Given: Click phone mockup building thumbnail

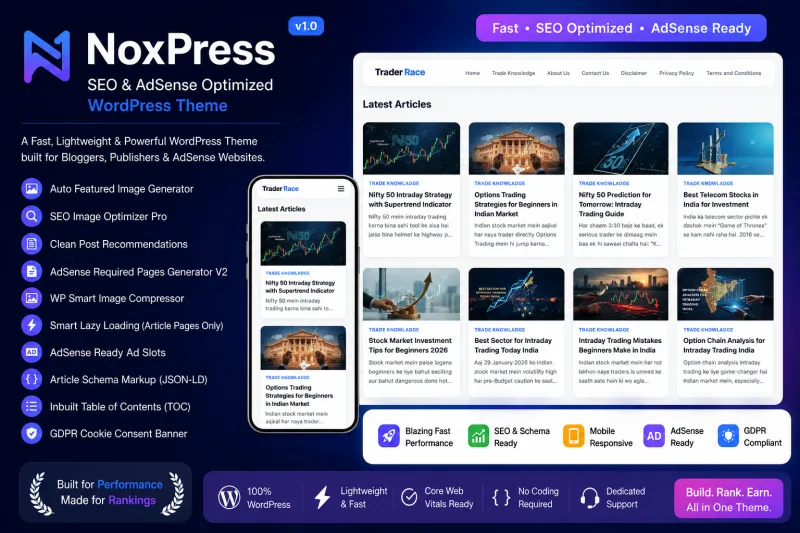Looking at the screenshot, I should [303, 348].
